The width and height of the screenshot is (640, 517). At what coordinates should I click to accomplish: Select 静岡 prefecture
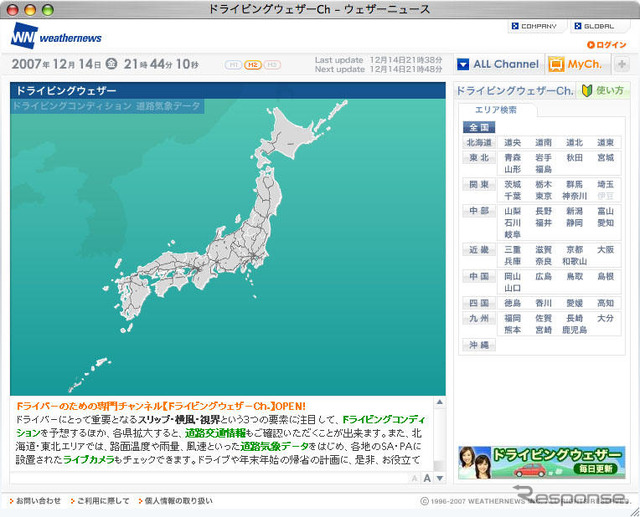(x=574, y=223)
